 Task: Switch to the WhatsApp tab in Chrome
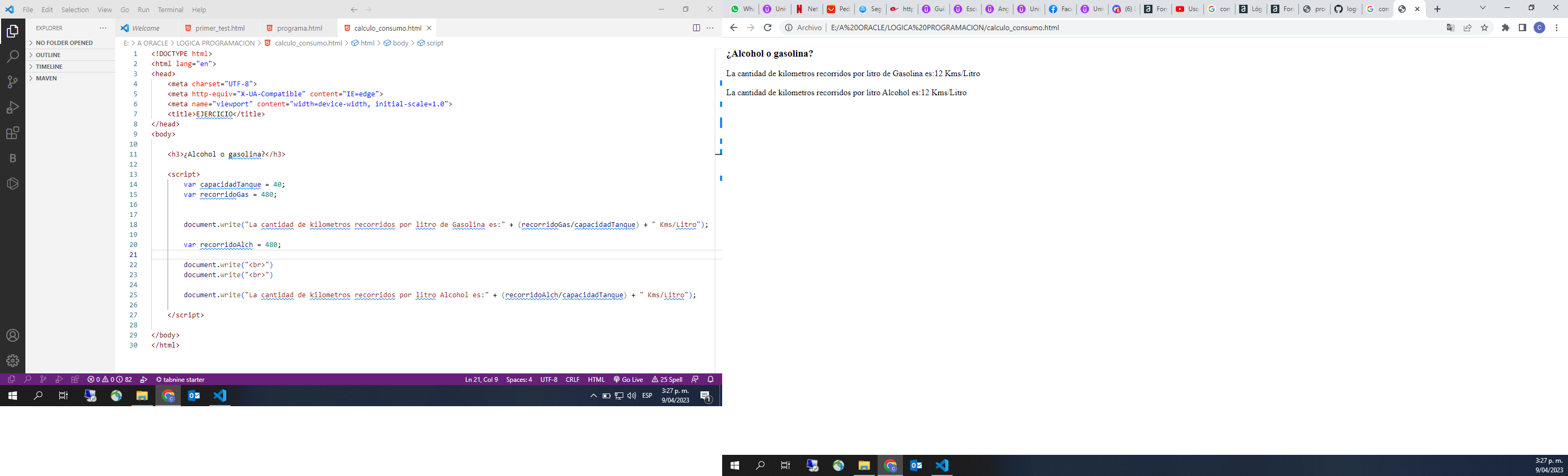(742, 9)
